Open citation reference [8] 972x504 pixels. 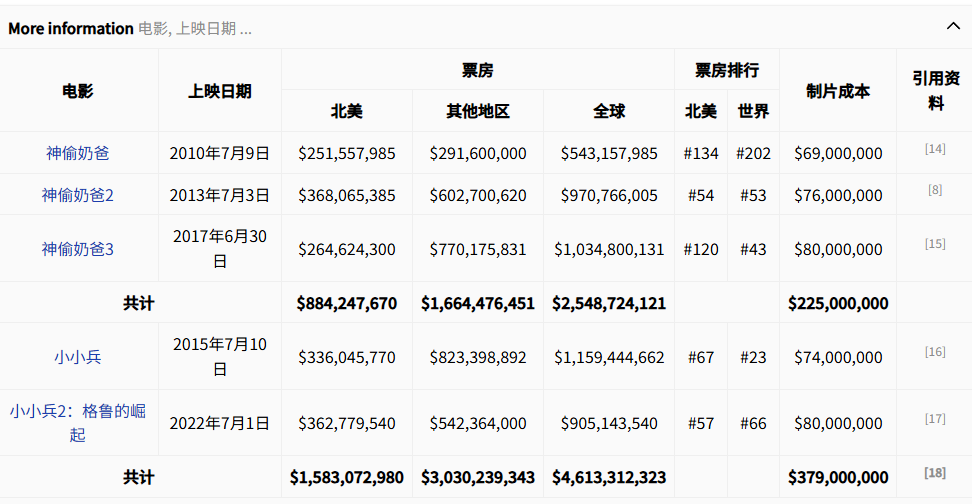click(935, 190)
